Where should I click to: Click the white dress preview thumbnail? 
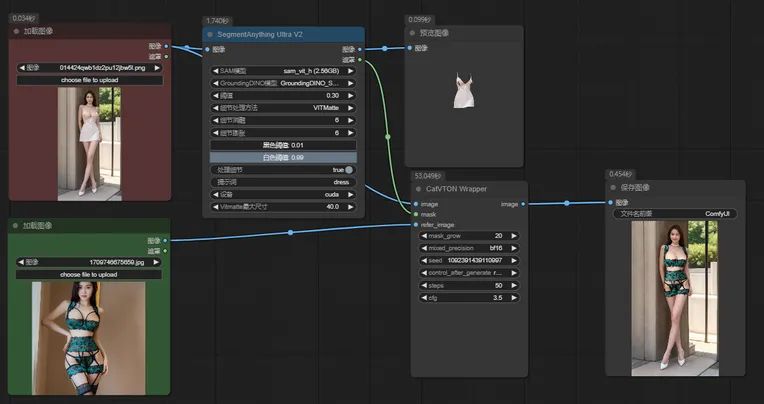click(463, 92)
